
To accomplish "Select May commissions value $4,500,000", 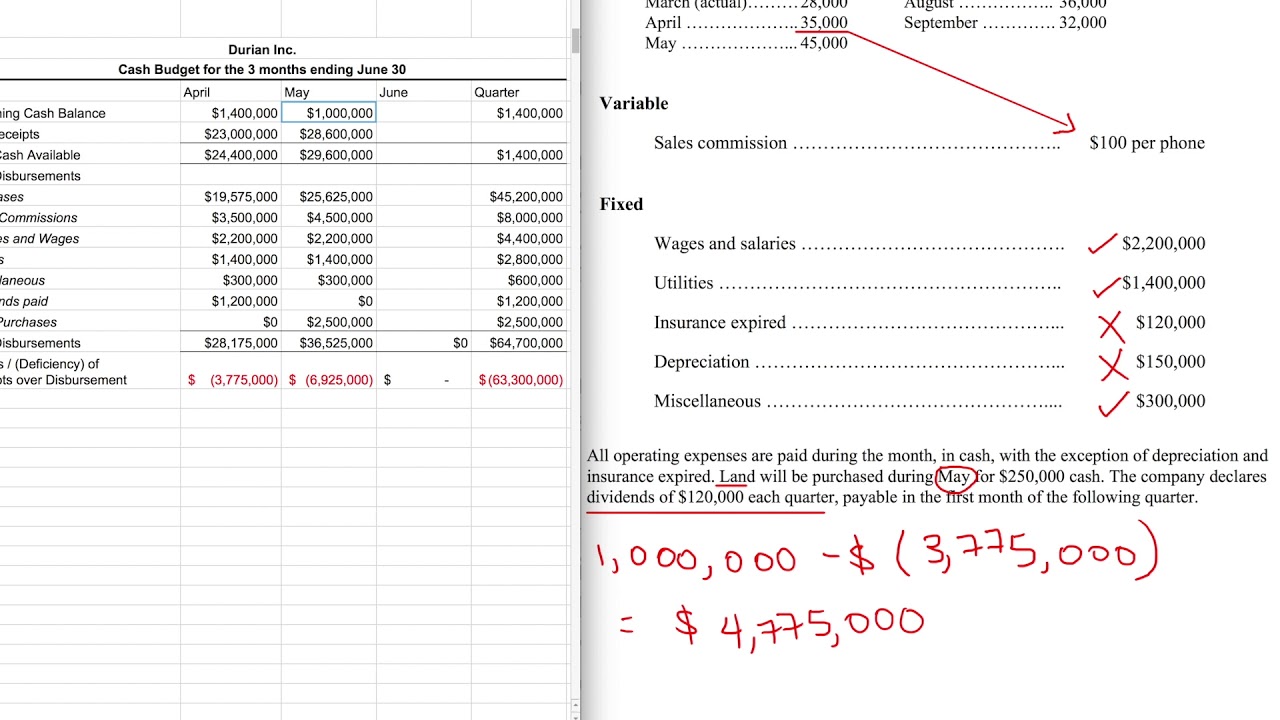I will click(x=328, y=218).
